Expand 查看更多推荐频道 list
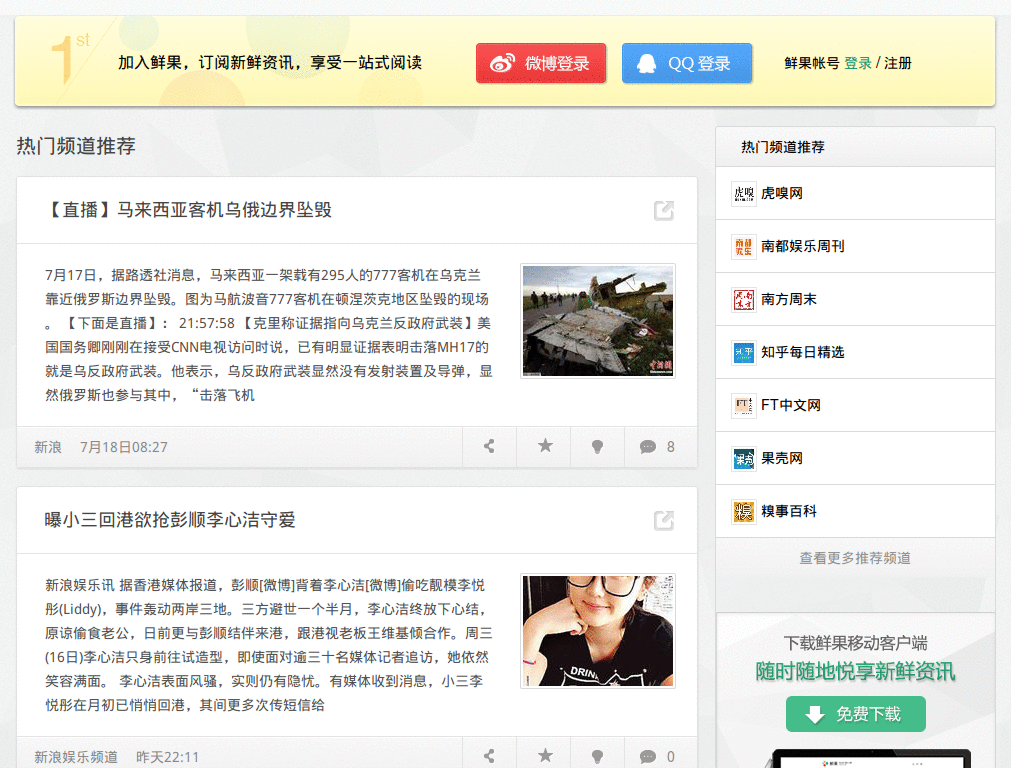The height and width of the screenshot is (768, 1024). 855,558
